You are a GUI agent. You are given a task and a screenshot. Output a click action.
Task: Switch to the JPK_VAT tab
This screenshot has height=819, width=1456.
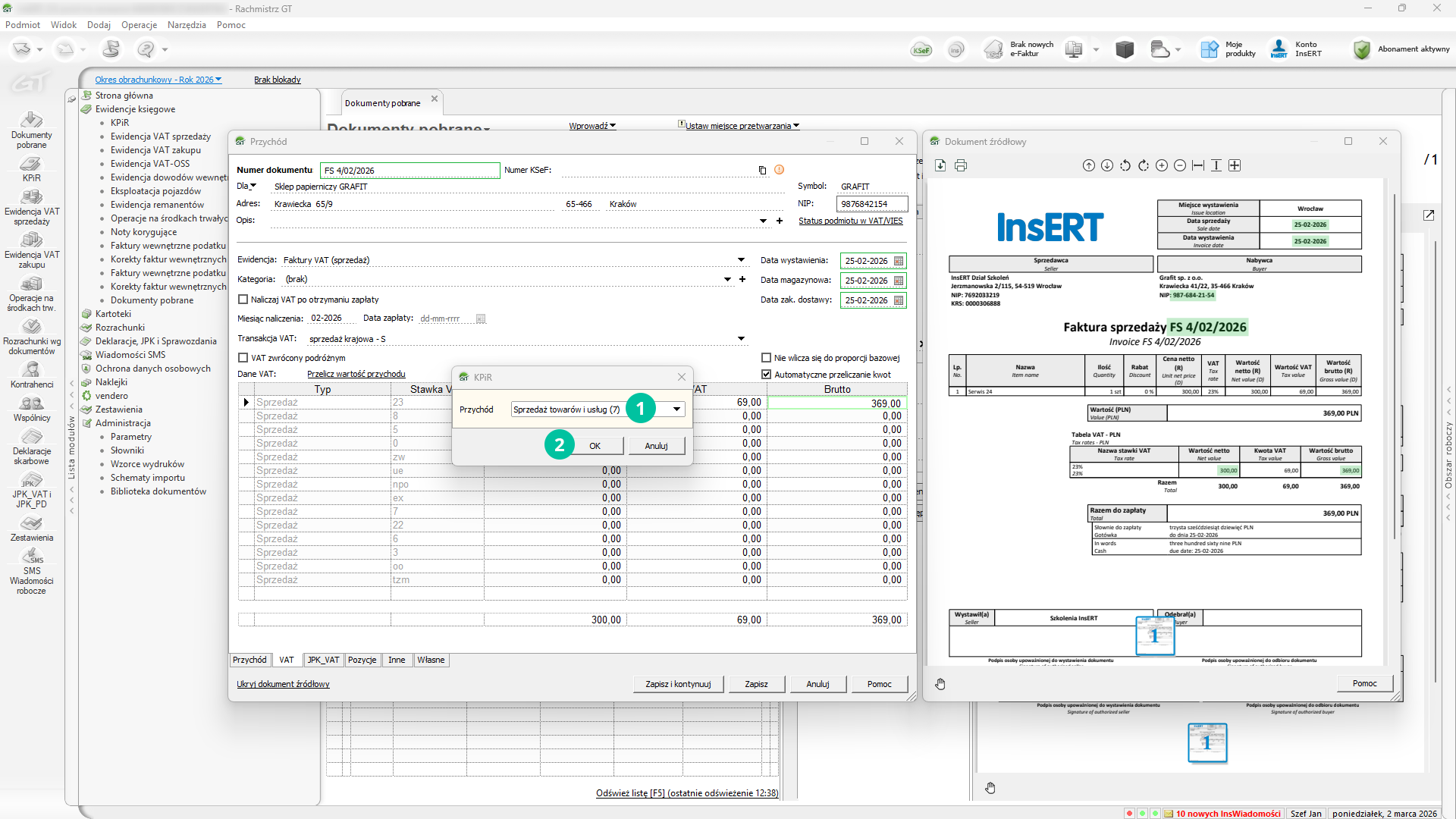[x=323, y=660]
